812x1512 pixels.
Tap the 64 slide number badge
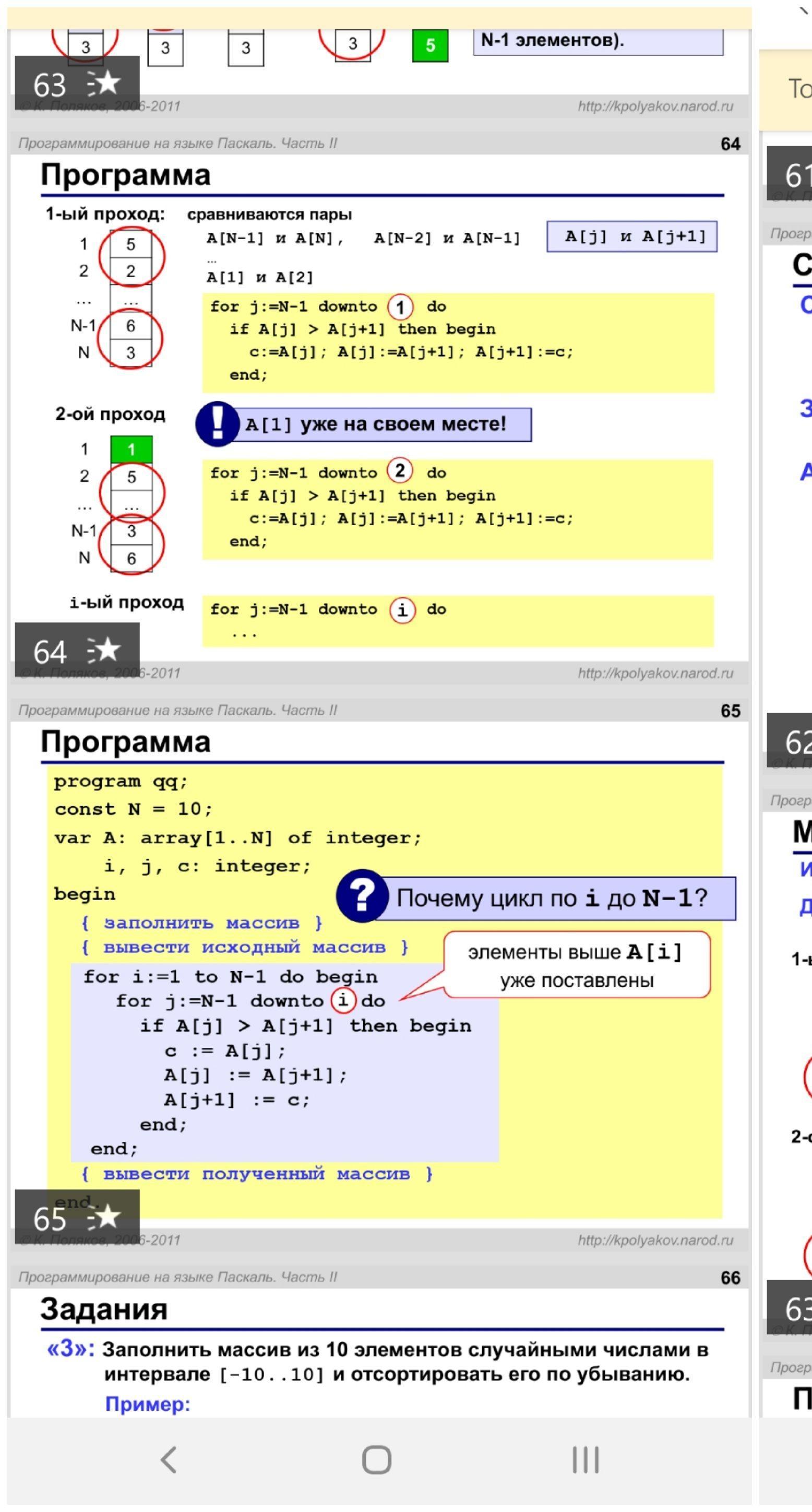click(77, 650)
